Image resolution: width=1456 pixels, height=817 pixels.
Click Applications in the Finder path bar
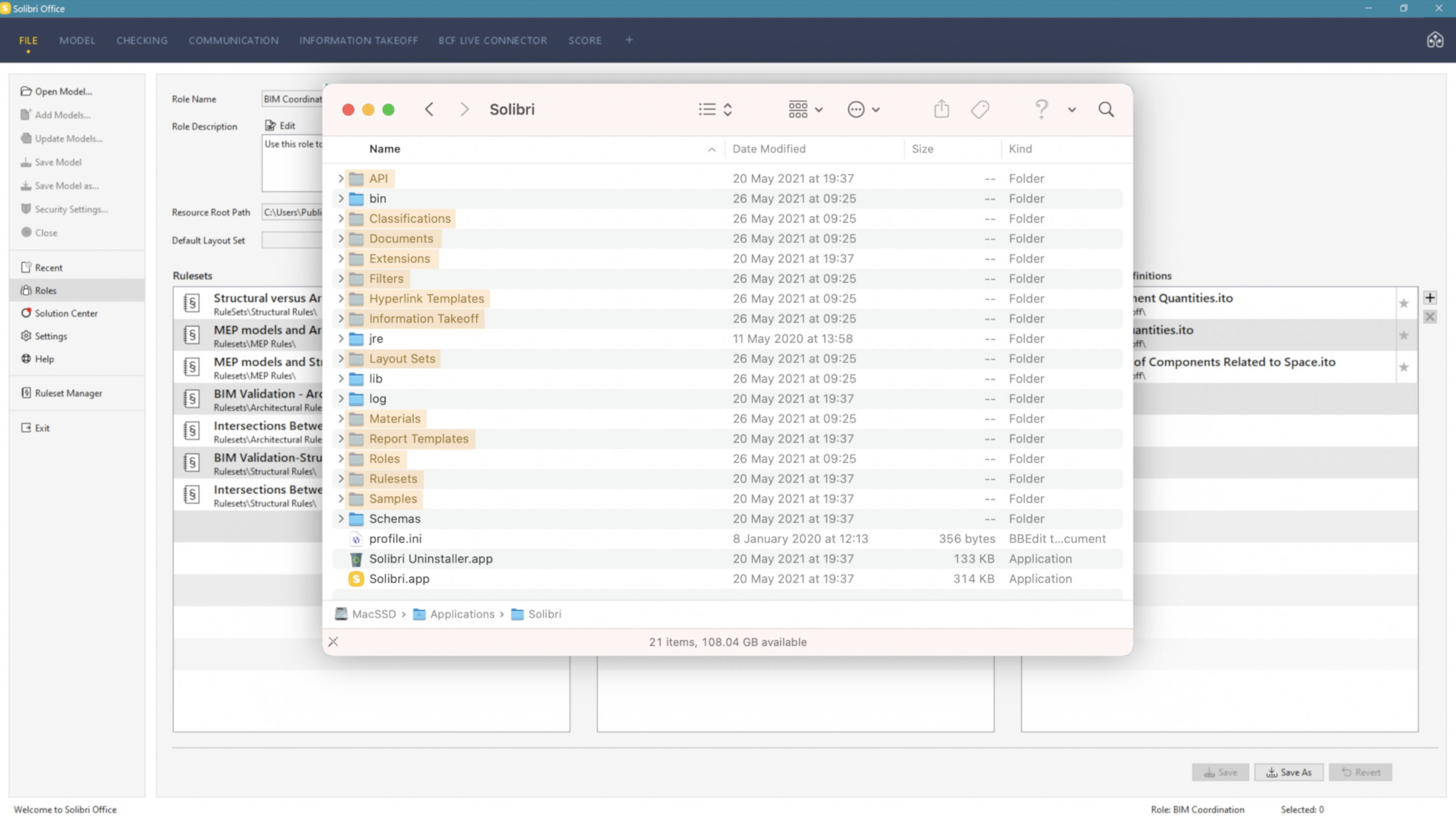click(455, 613)
